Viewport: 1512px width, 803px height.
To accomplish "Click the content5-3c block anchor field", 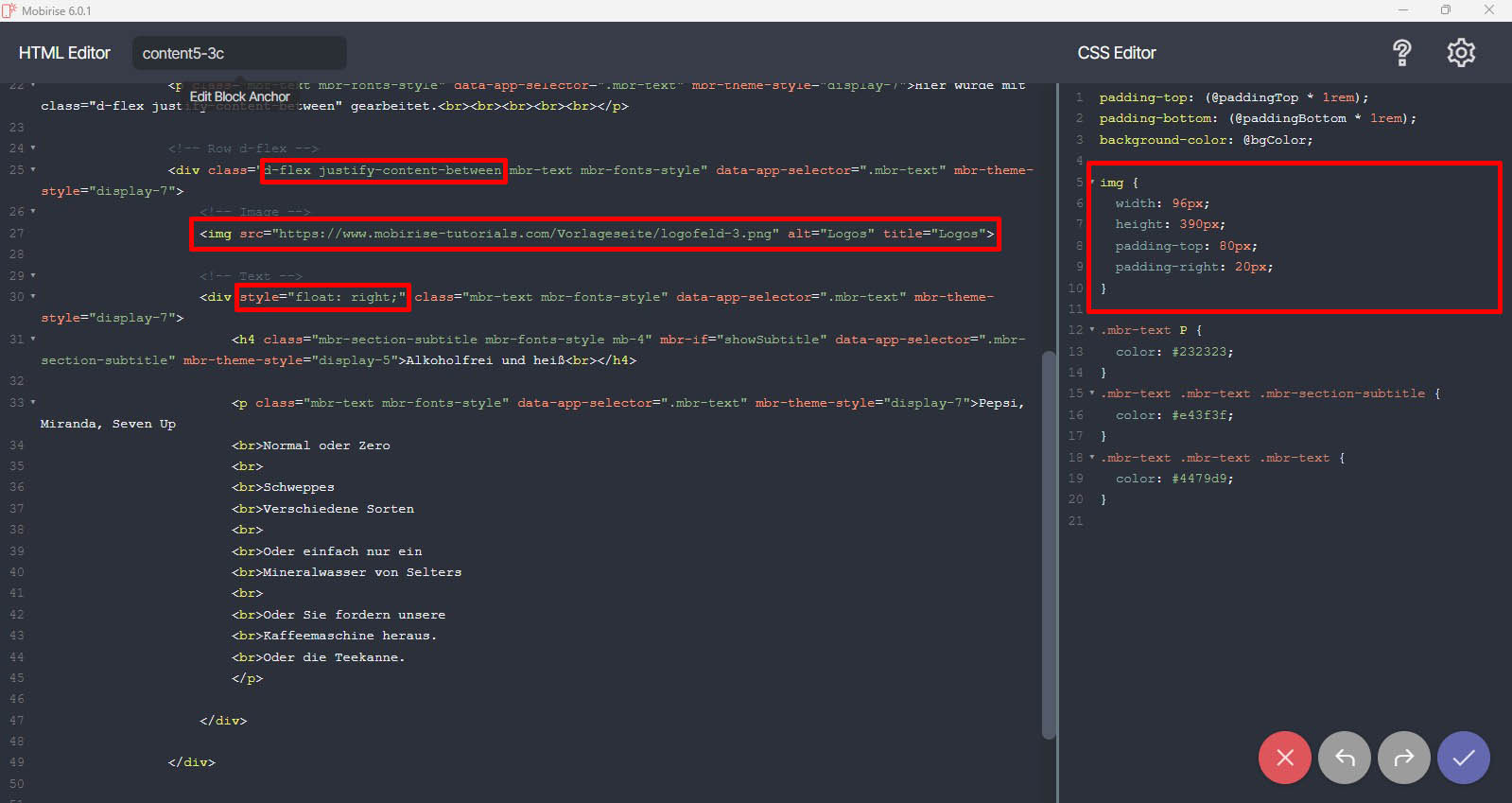I will [238, 53].
